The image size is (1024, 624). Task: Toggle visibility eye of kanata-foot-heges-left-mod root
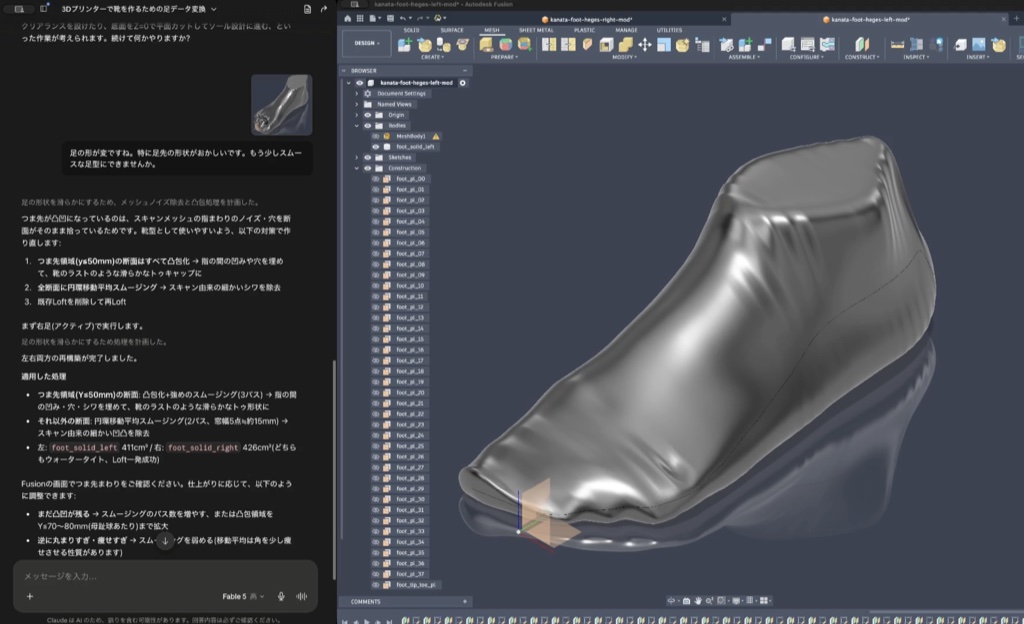(x=359, y=83)
